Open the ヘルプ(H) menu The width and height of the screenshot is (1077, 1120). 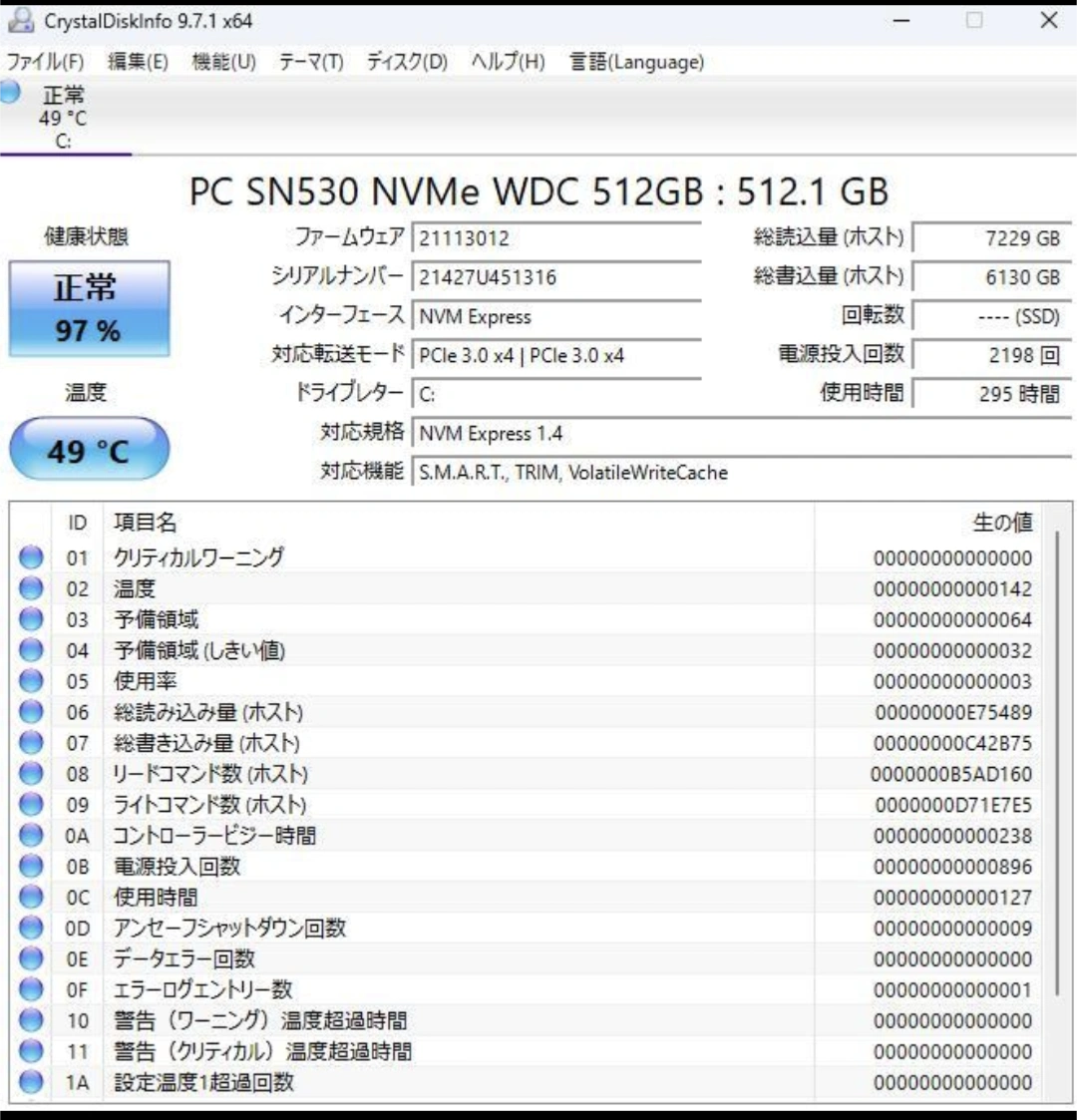508,62
